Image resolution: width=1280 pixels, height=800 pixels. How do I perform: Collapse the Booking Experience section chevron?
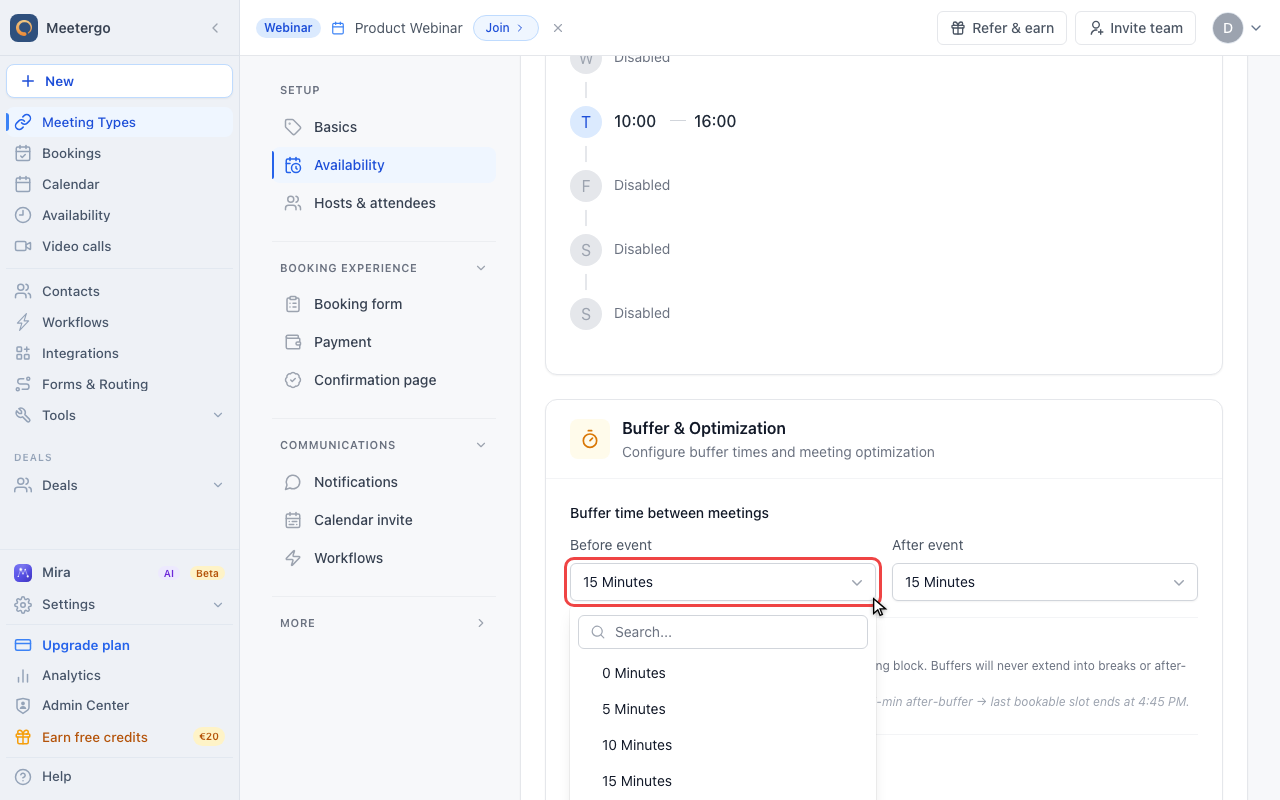coord(481,268)
